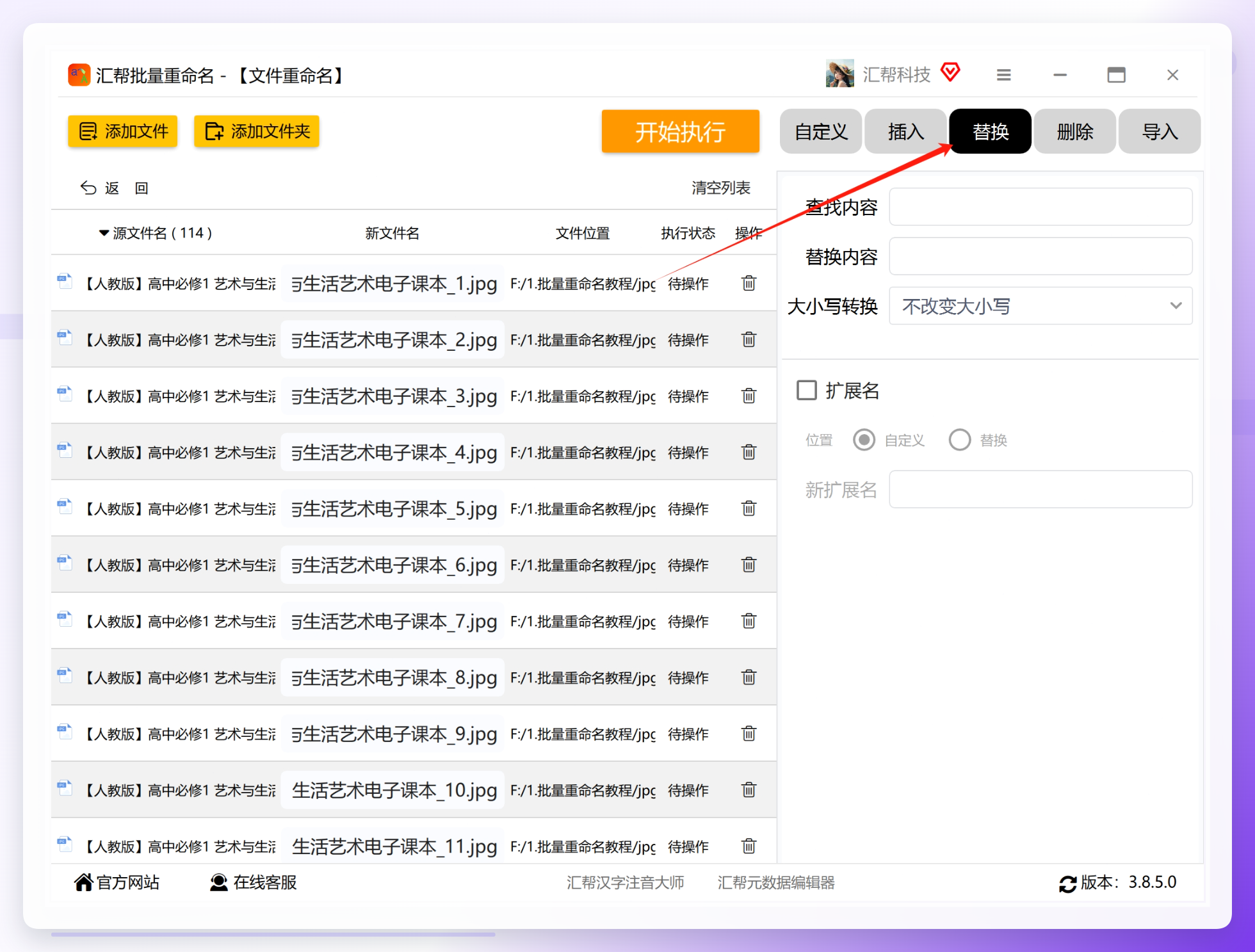Open the 汇帮汉字注音大师 link
The width and height of the screenshot is (1255, 952).
pyautogui.click(x=625, y=883)
